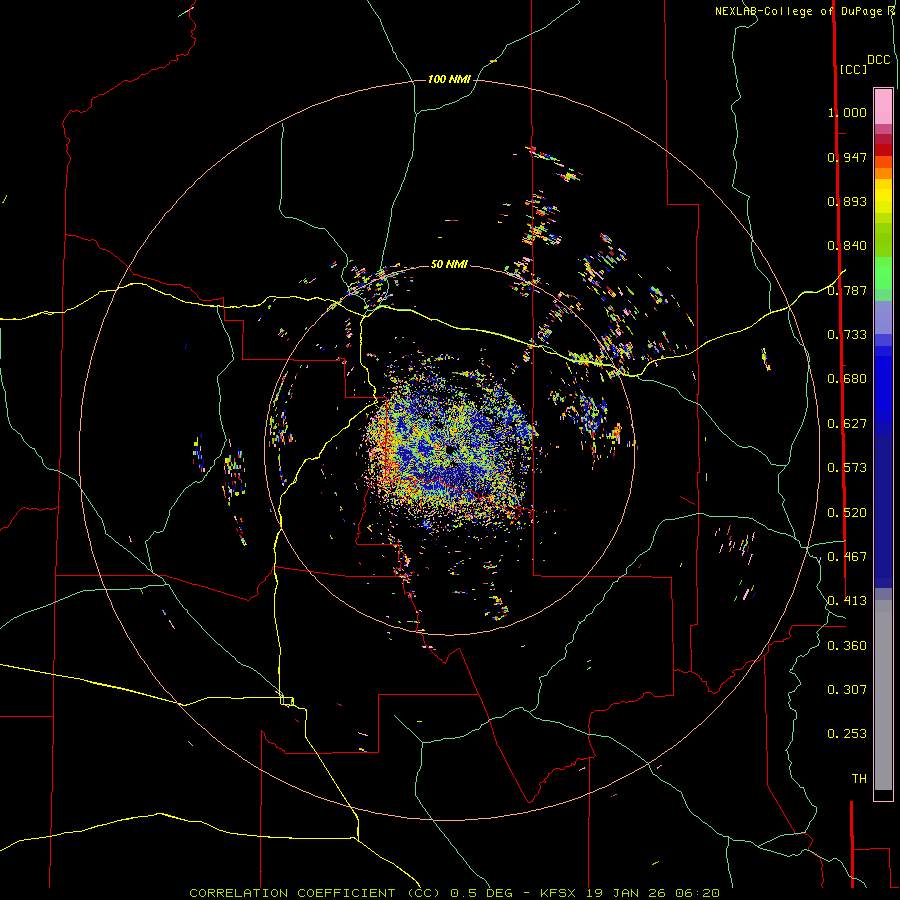
Task: Click the 0.627 scale value
Action: 847,424
